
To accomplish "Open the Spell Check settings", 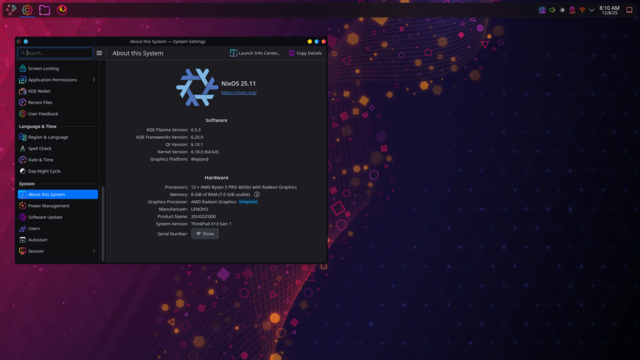I will click(x=58, y=149).
